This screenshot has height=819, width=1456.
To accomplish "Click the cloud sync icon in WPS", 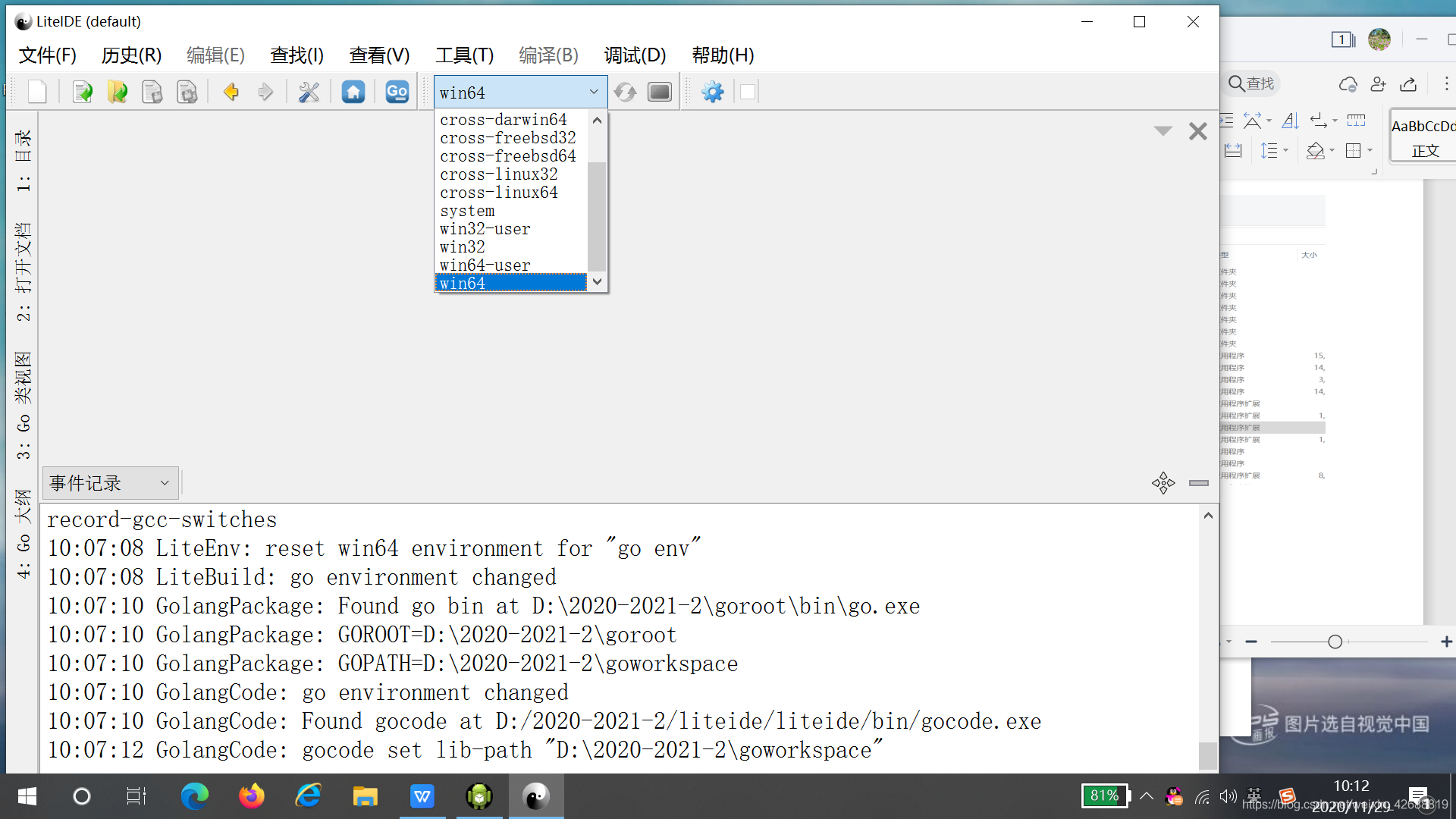I will click(1348, 83).
